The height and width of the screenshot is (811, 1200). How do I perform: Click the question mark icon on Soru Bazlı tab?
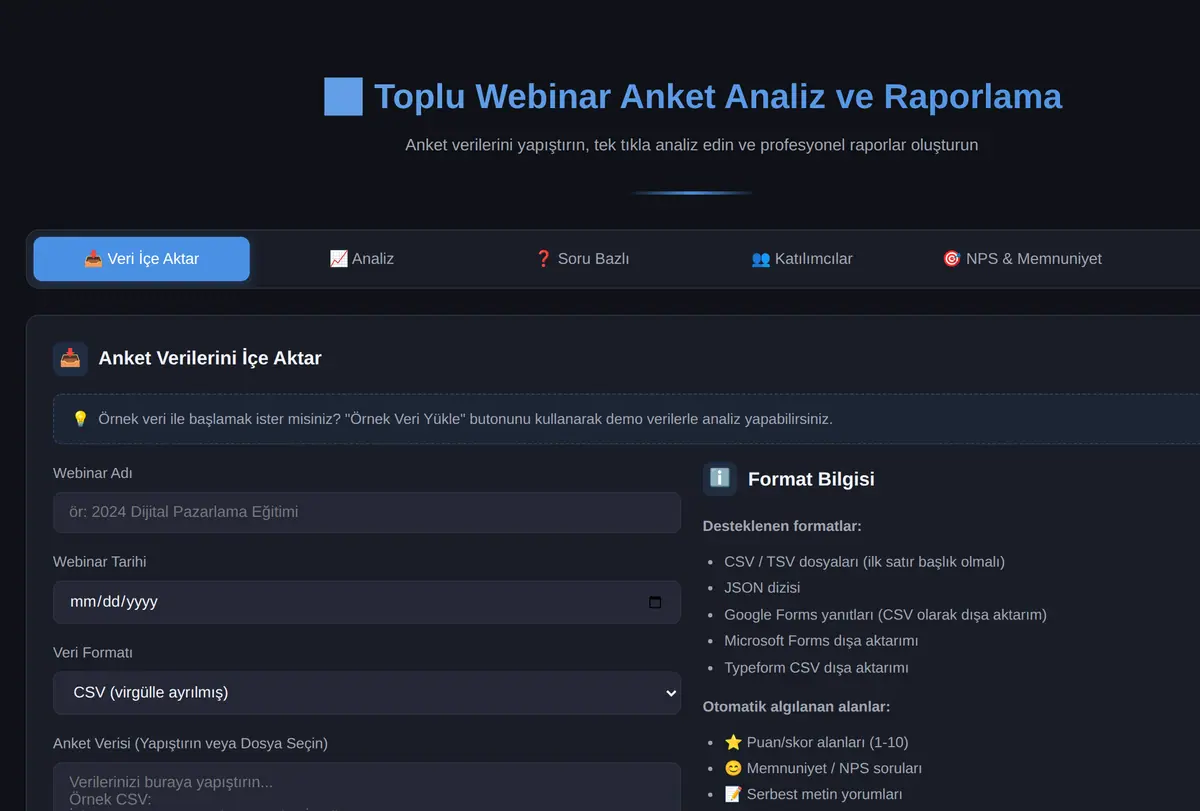point(543,259)
